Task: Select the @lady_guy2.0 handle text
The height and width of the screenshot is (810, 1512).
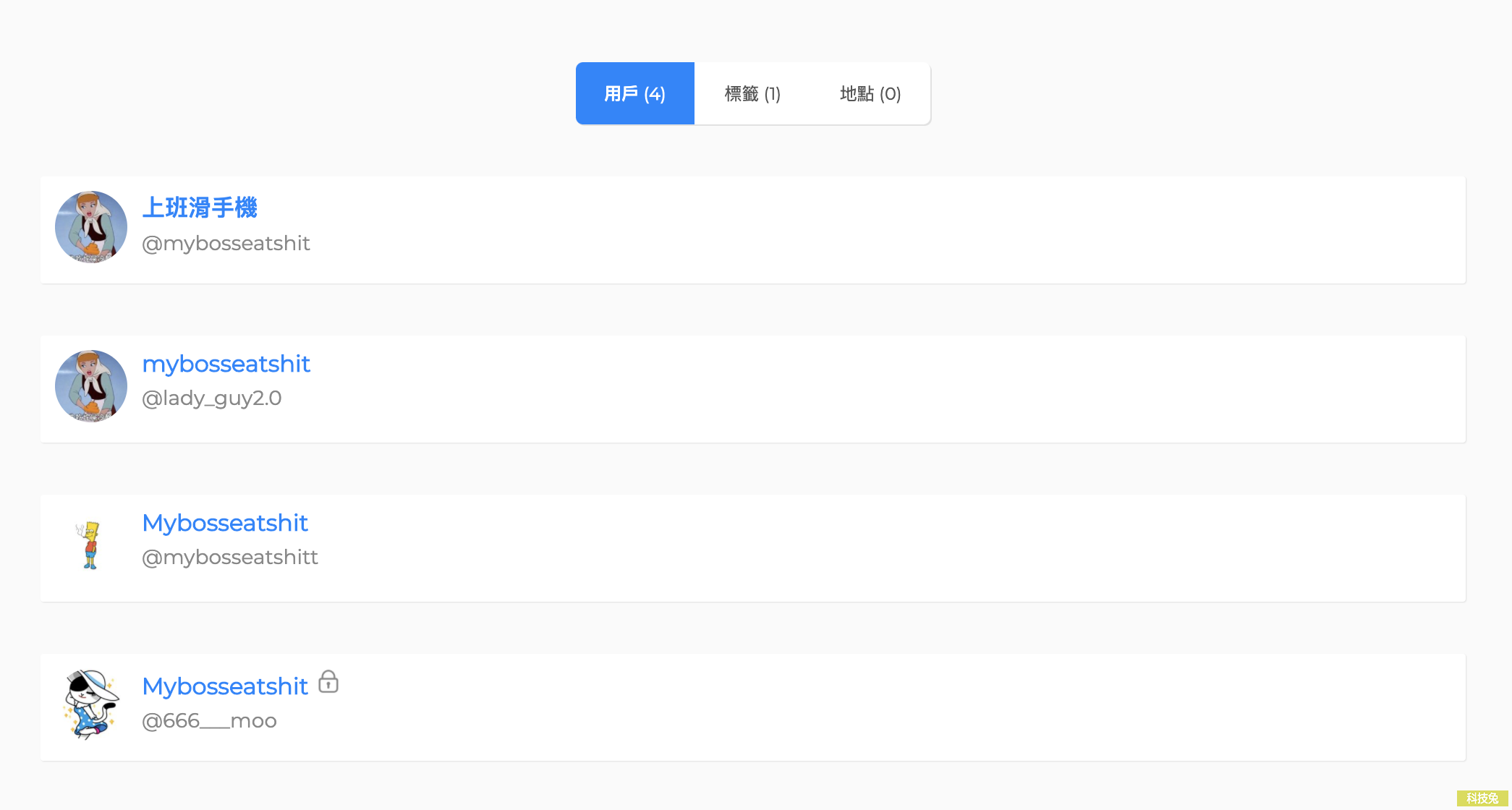Action: coord(212,398)
